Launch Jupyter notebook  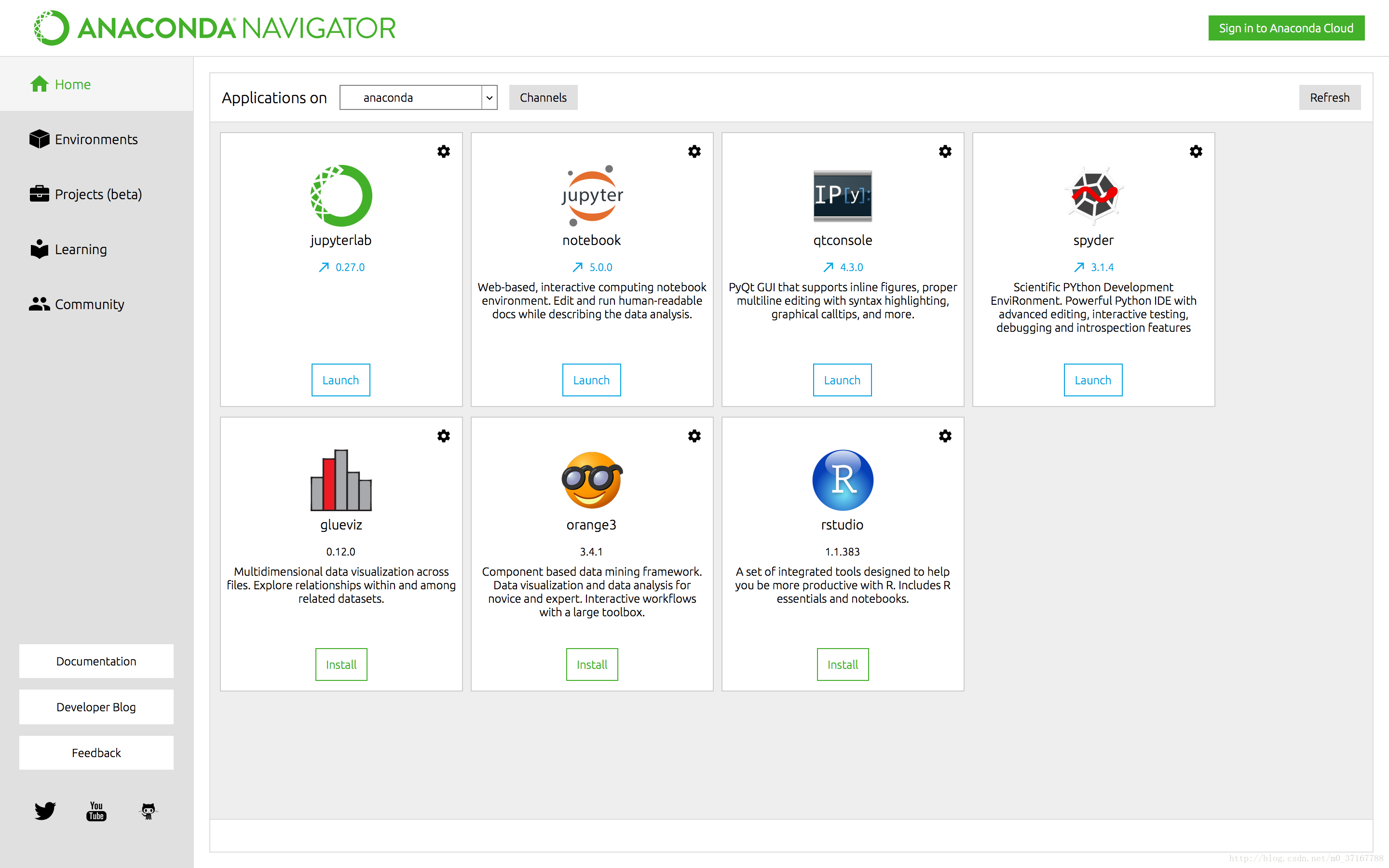tap(592, 380)
